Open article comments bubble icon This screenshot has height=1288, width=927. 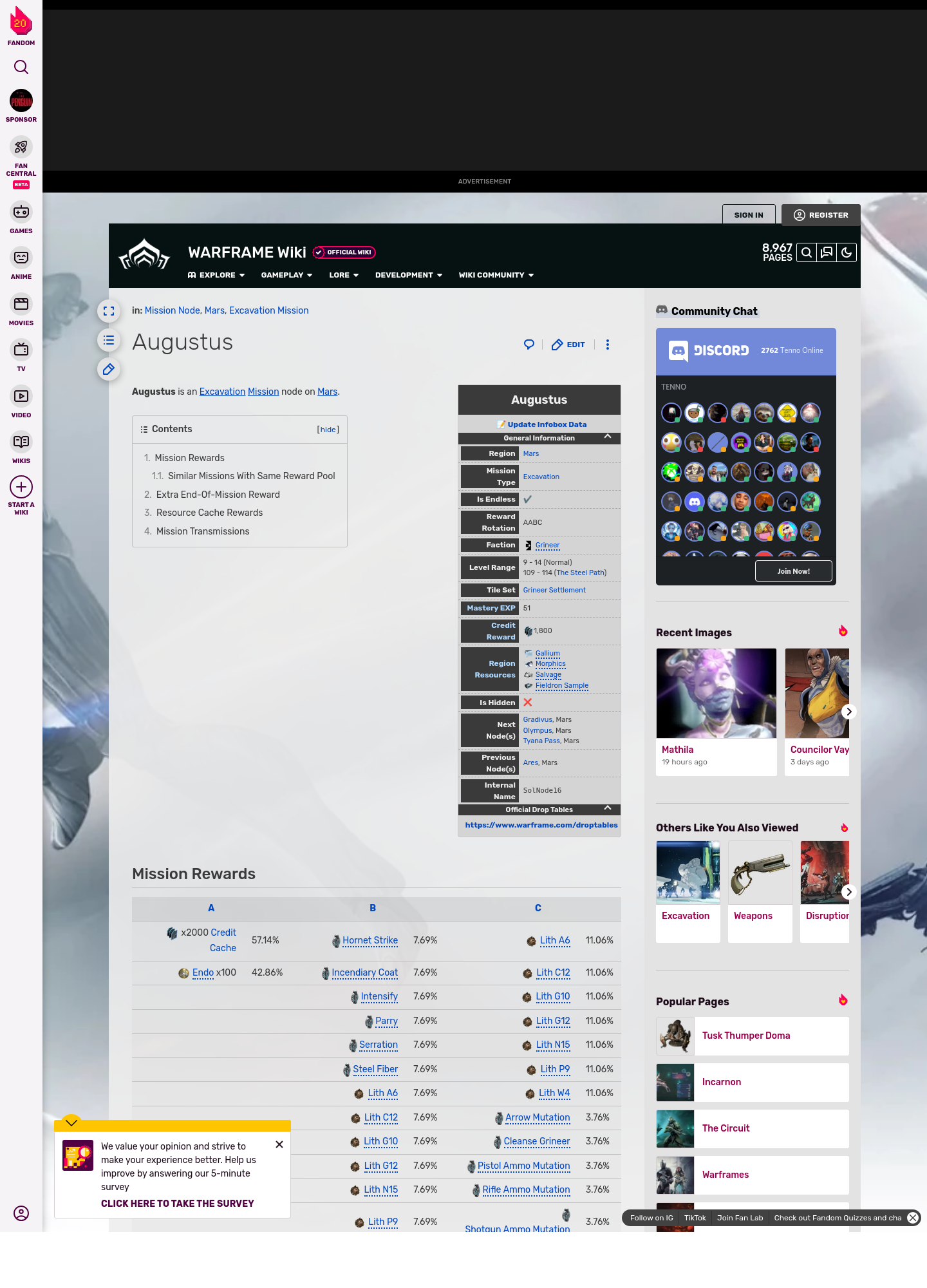tap(529, 345)
